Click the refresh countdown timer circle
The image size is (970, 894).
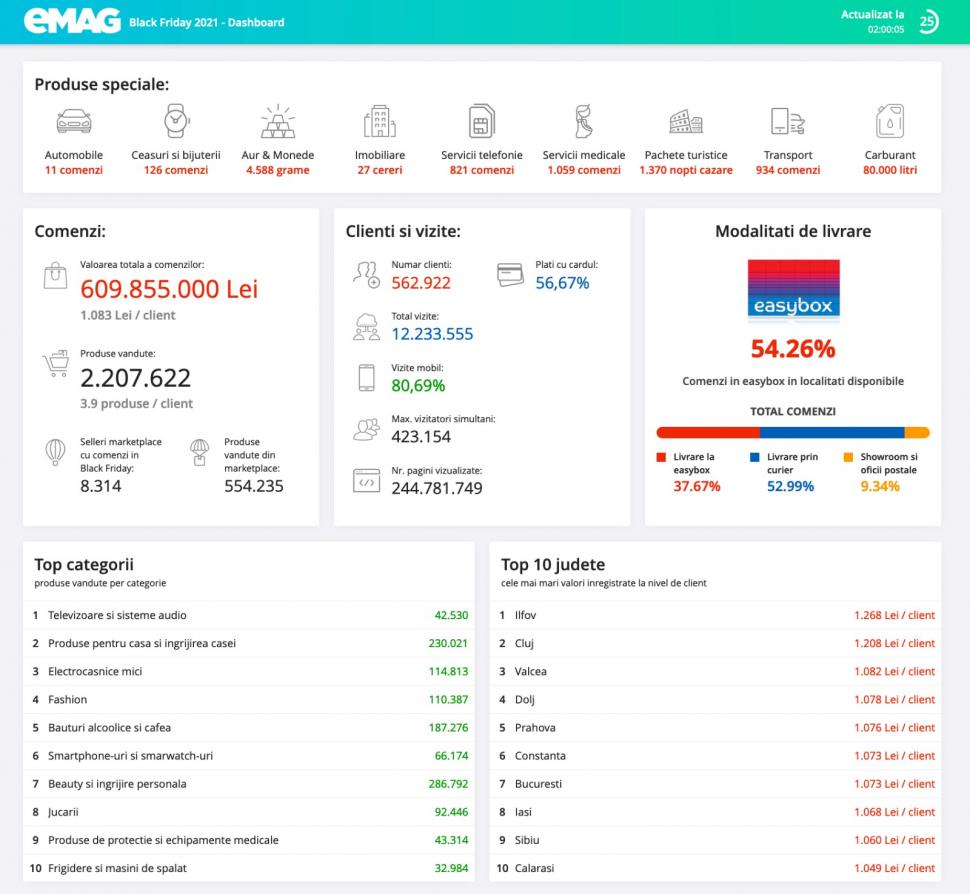928,22
